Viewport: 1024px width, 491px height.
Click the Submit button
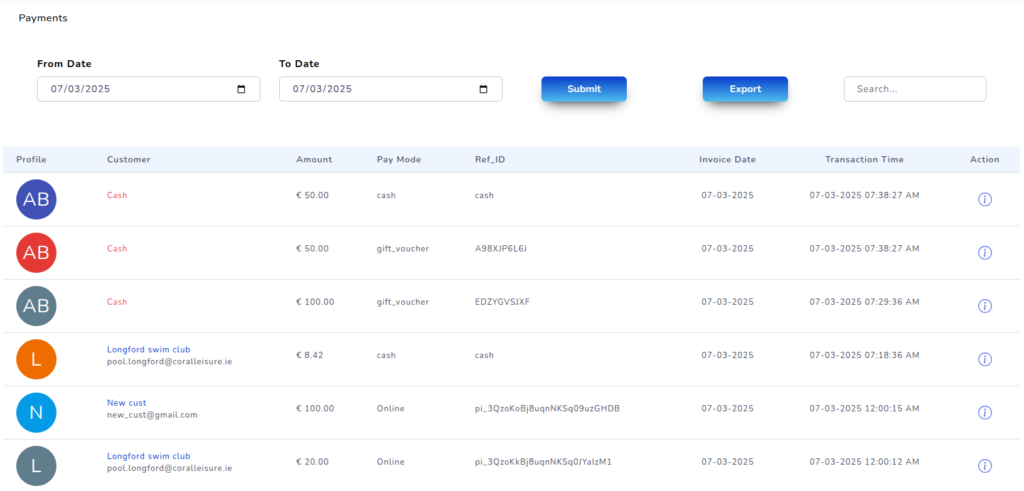point(584,89)
